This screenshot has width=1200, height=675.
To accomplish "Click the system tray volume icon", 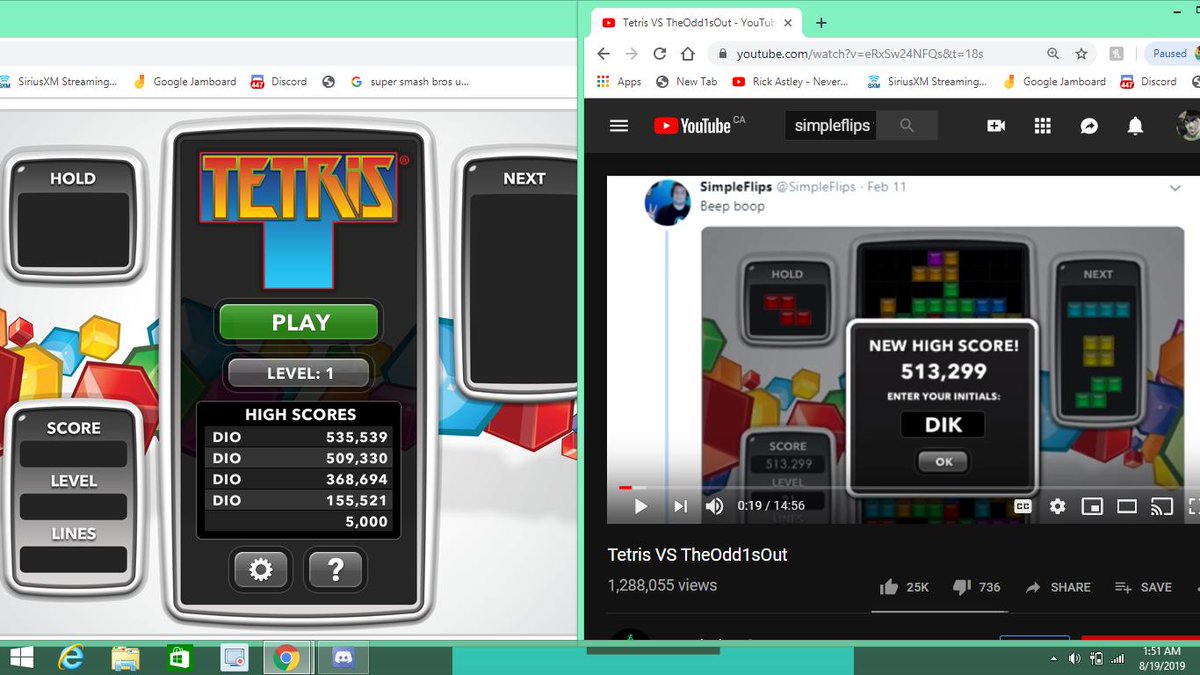I will [x=1075, y=658].
